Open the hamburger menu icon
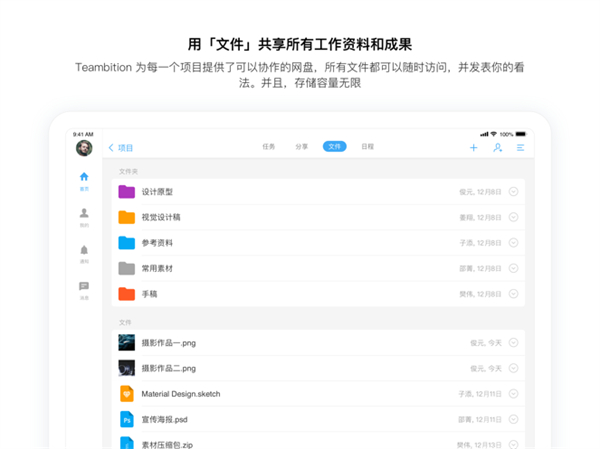Image resolution: width=600 pixels, height=449 pixels. pyautogui.click(x=520, y=148)
